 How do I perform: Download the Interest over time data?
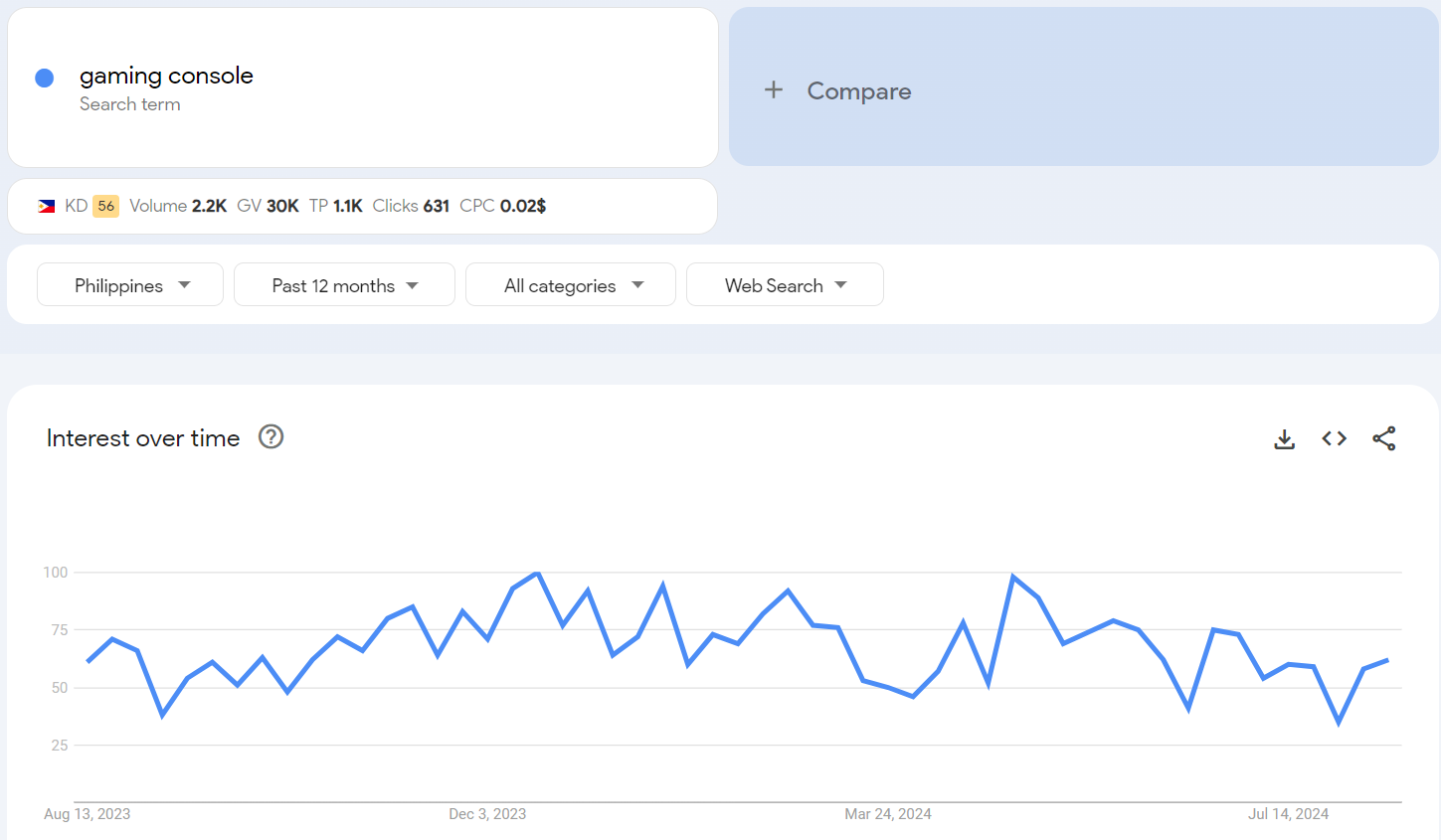[1284, 438]
